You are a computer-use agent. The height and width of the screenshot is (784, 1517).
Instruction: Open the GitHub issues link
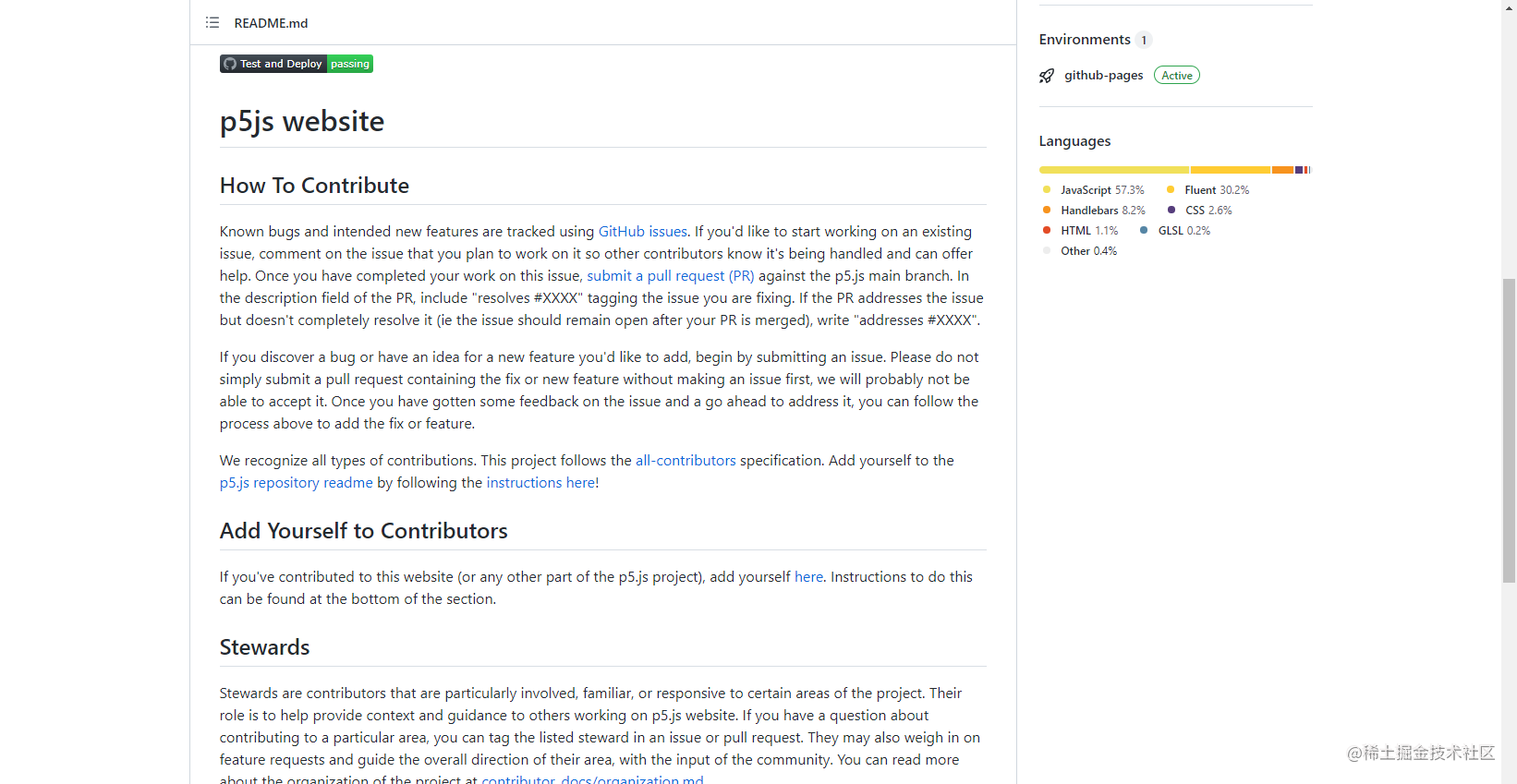click(643, 232)
